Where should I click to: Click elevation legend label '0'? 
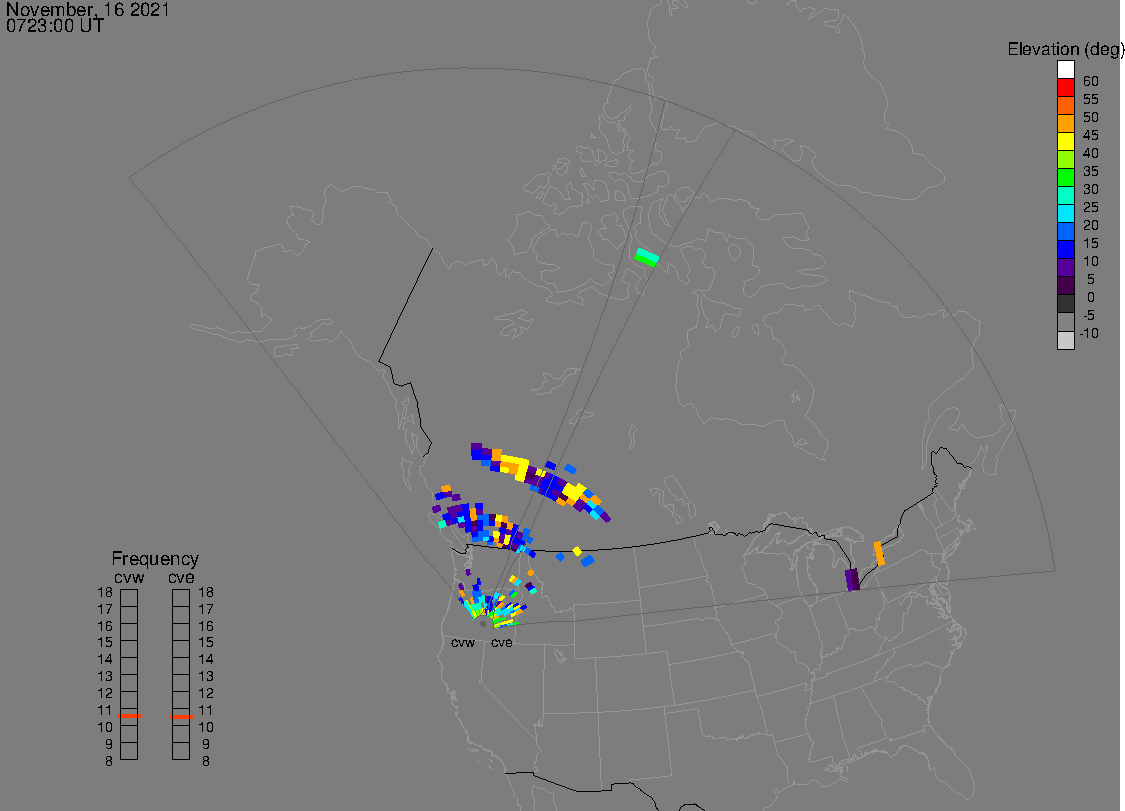click(x=1091, y=297)
